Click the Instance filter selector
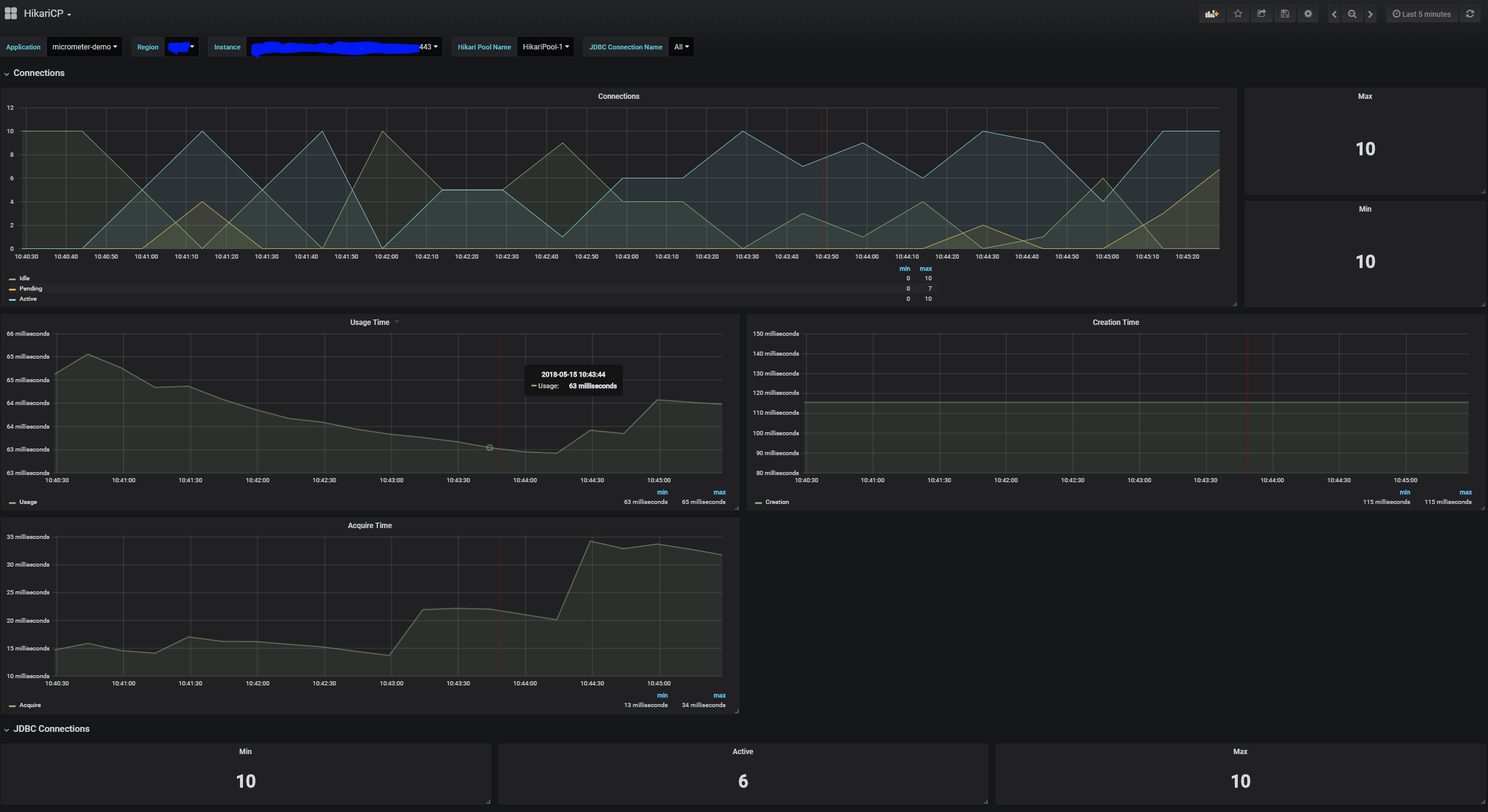This screenshot has width=1488, height=812. click(345, 46)
